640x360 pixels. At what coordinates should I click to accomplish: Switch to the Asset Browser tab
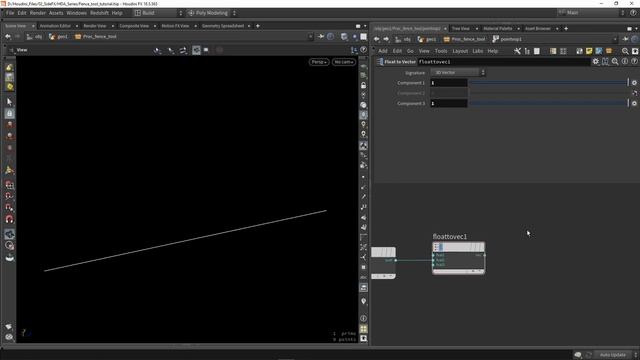point(538,29)
